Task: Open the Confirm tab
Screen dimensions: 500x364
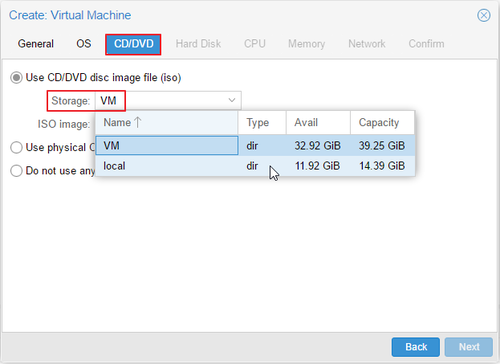Action: (x=426, y=44)
